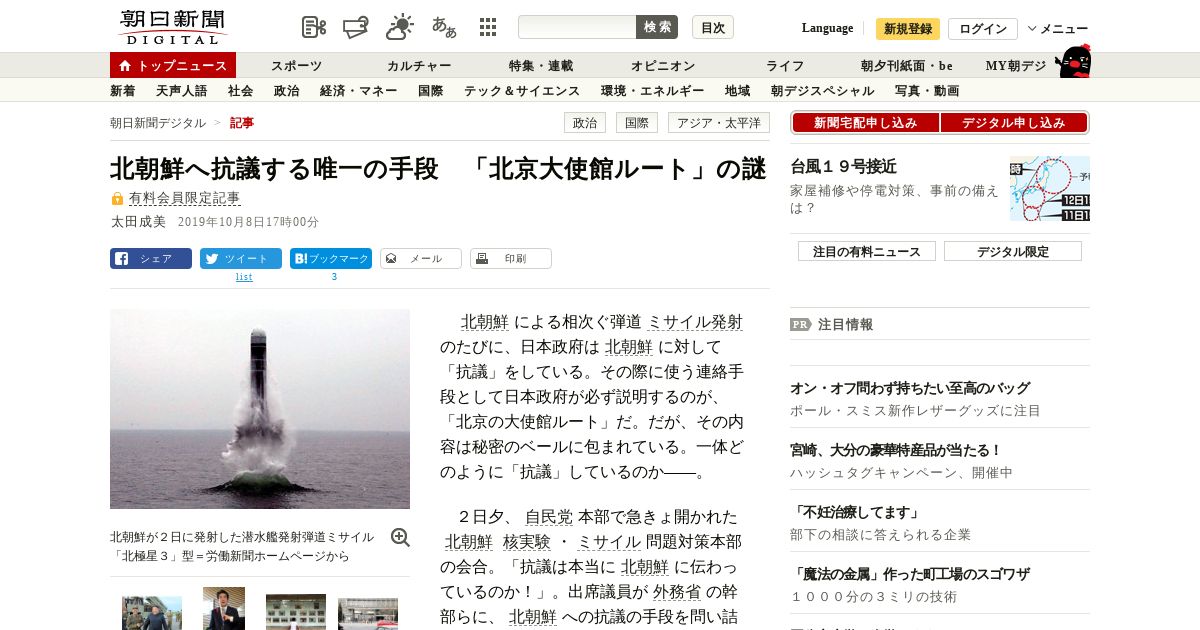Image resolution: width=1200 pixels, height=630 pixels.
Task: Open the grid apps menu icon
Action: pyautogui.click(x=488, y=27)
